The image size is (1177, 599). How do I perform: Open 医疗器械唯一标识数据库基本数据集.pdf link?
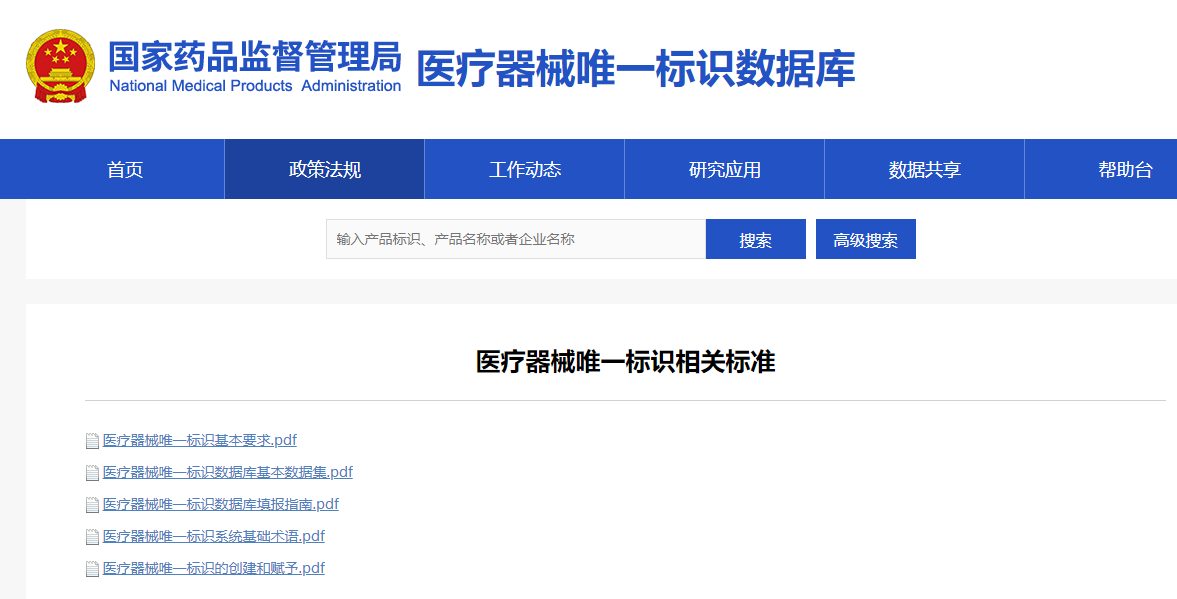[x=227, y=472]
